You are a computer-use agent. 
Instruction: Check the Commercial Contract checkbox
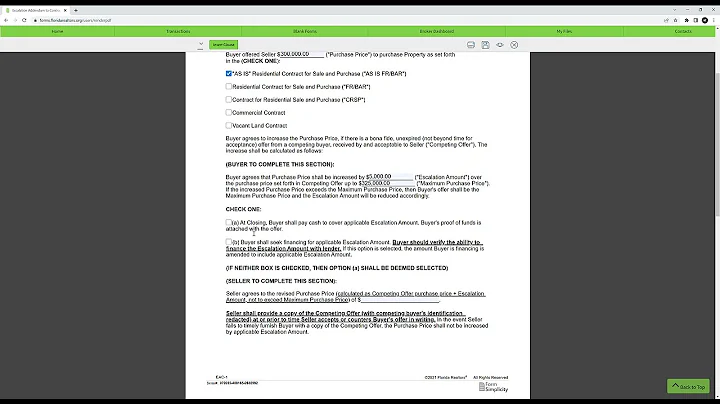point(229,112)
